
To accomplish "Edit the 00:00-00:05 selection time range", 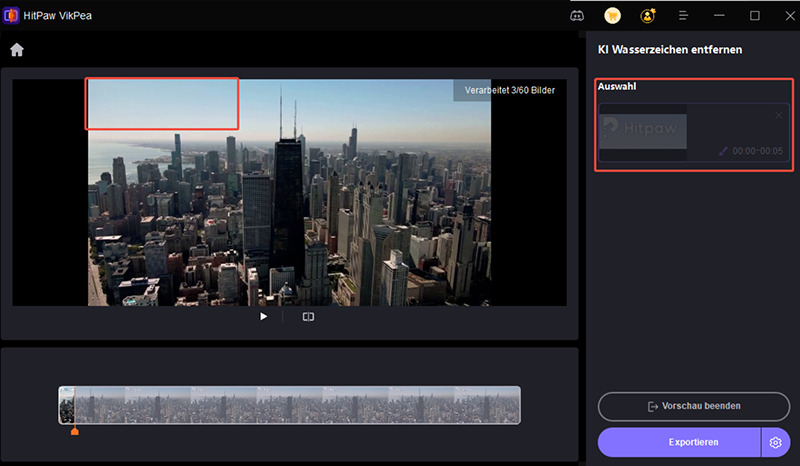I will pyautogui.click(x=723, y=151).
